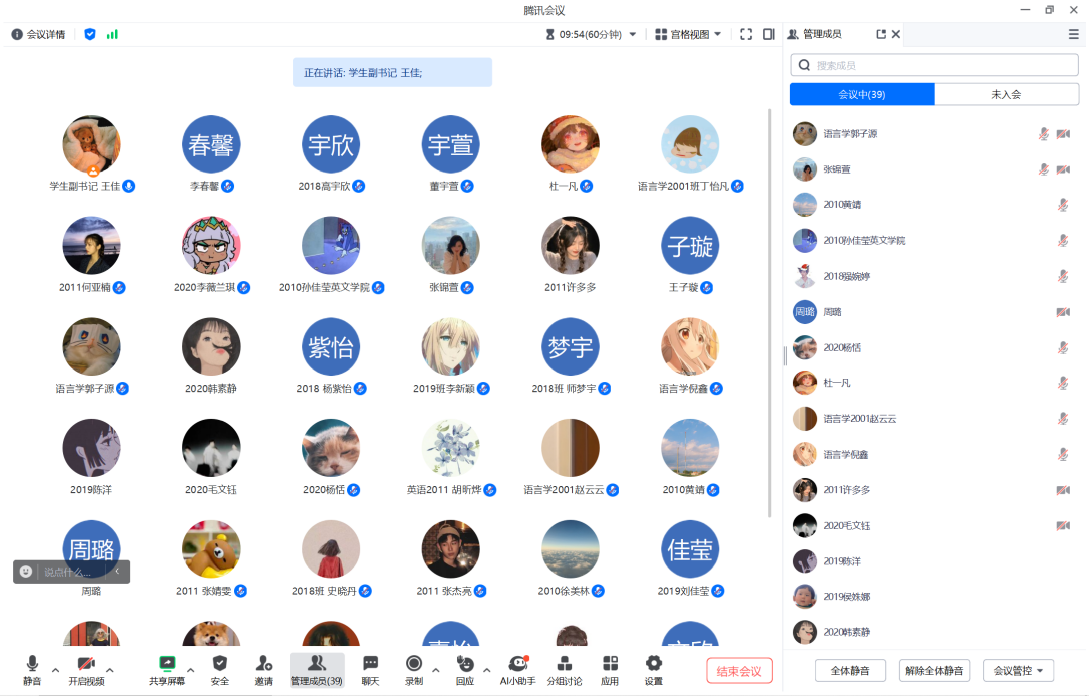Click the Search Members (搜索成员) field
Image resolution: width=1089 pixels, height=696 pixels.
pyautogui.click(x=940, y=65)
